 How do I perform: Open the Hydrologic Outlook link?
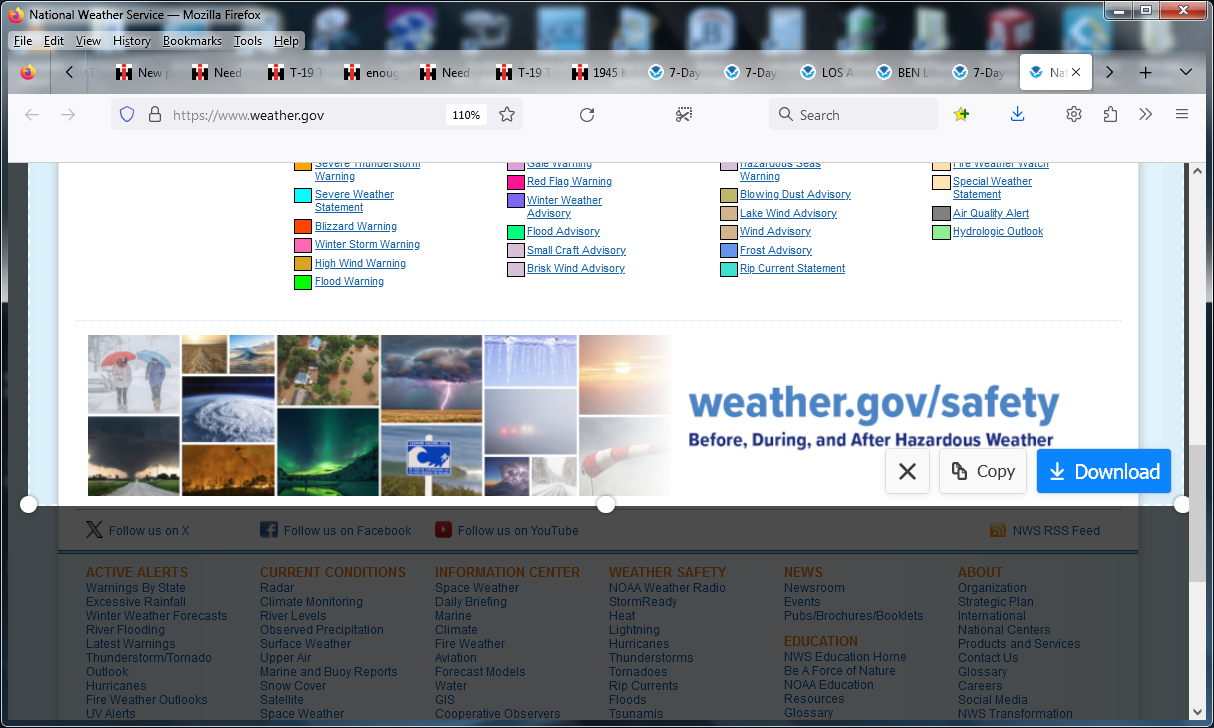click(998, 232)
